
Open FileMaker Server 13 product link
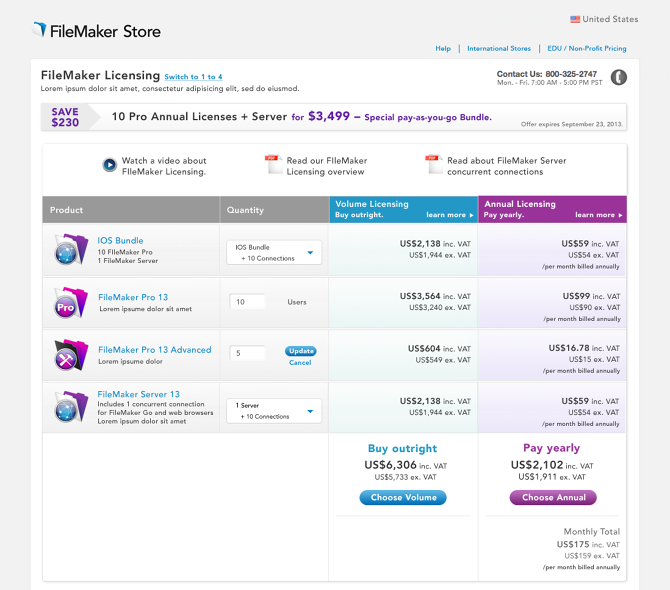pyautogui.click(x=138, y=394)
